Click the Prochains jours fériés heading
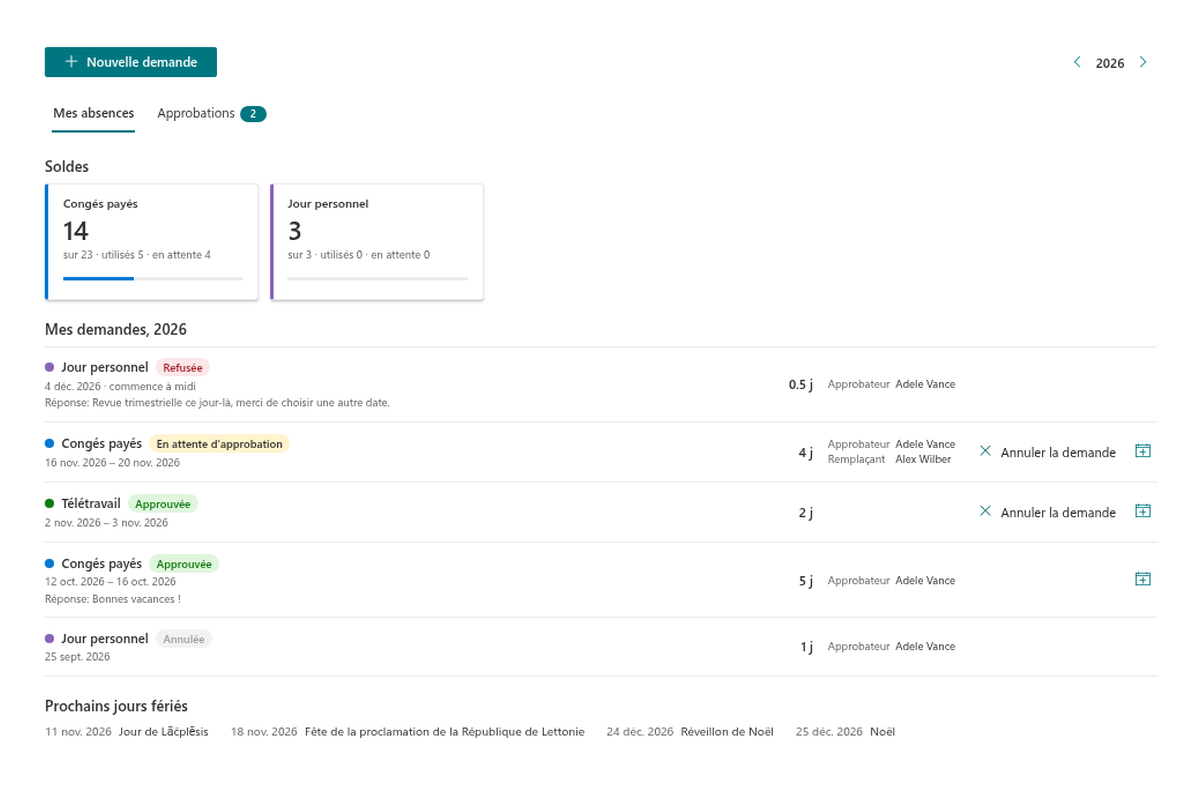The height and width of the screenshot is (800, 1200). (116, 706)
